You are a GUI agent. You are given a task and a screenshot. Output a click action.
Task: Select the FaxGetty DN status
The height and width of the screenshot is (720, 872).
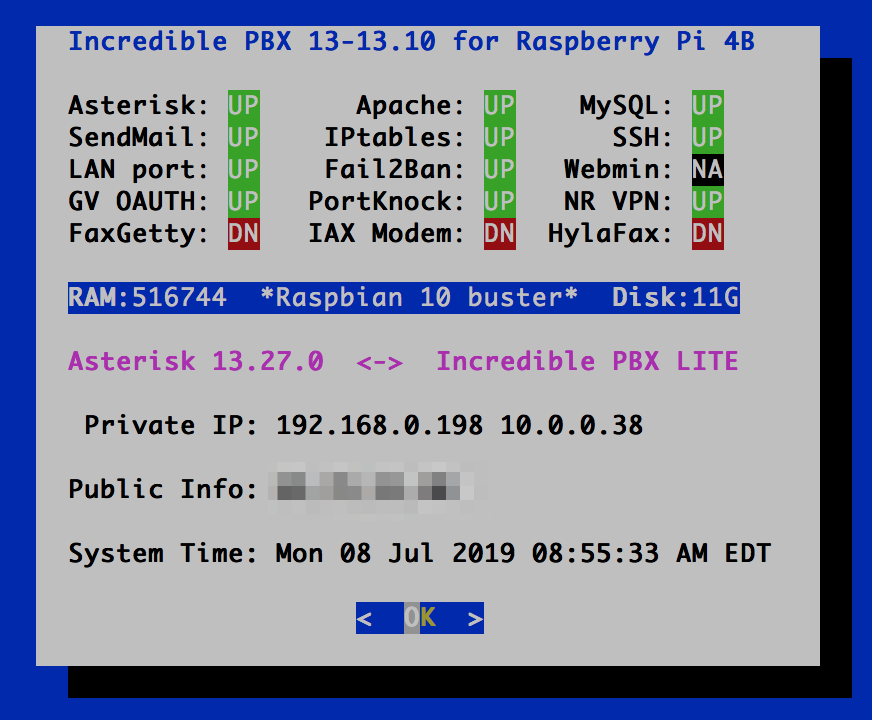244,234
